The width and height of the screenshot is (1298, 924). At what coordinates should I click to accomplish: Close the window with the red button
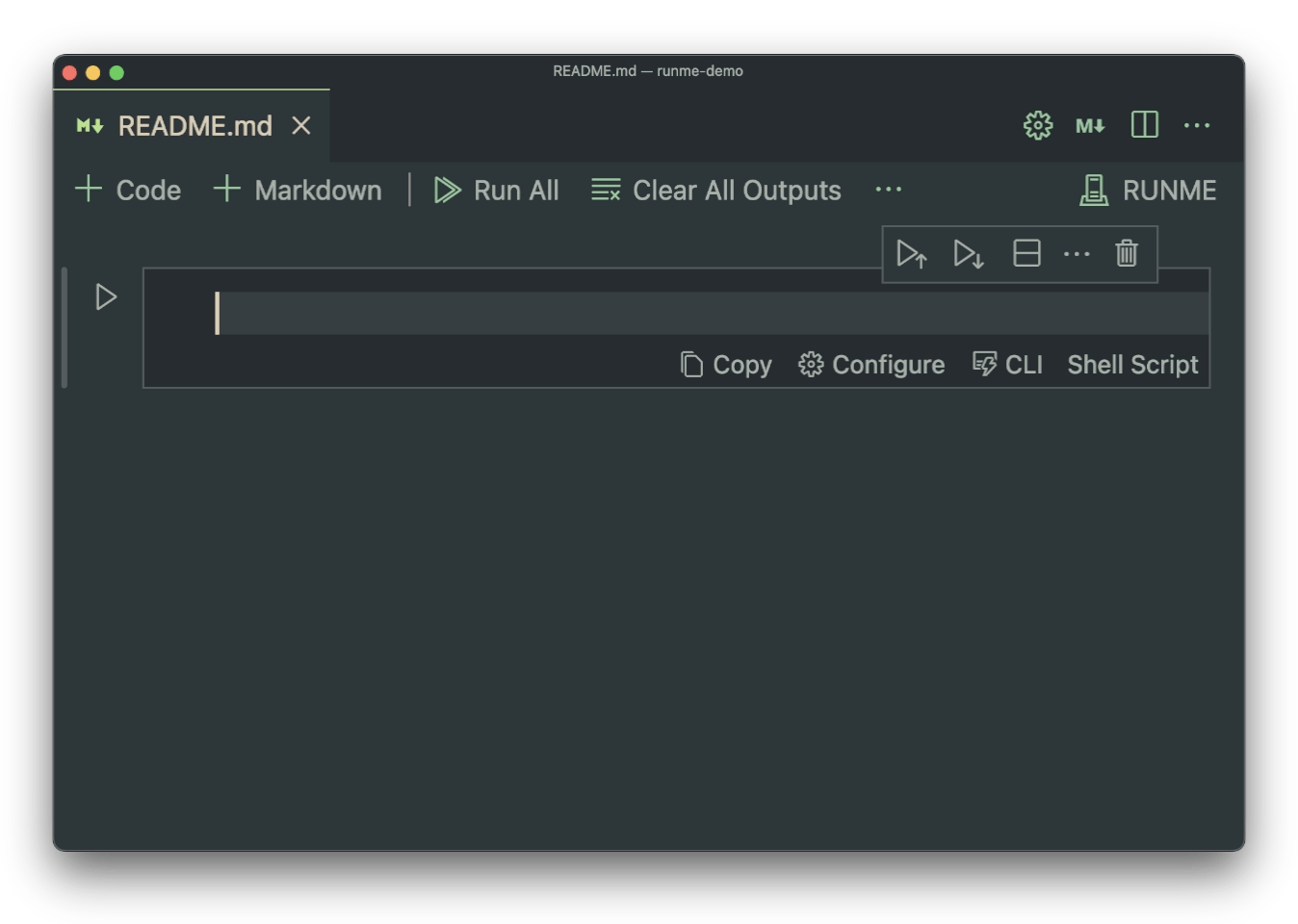pyautogui.click(x=69, y=73)
